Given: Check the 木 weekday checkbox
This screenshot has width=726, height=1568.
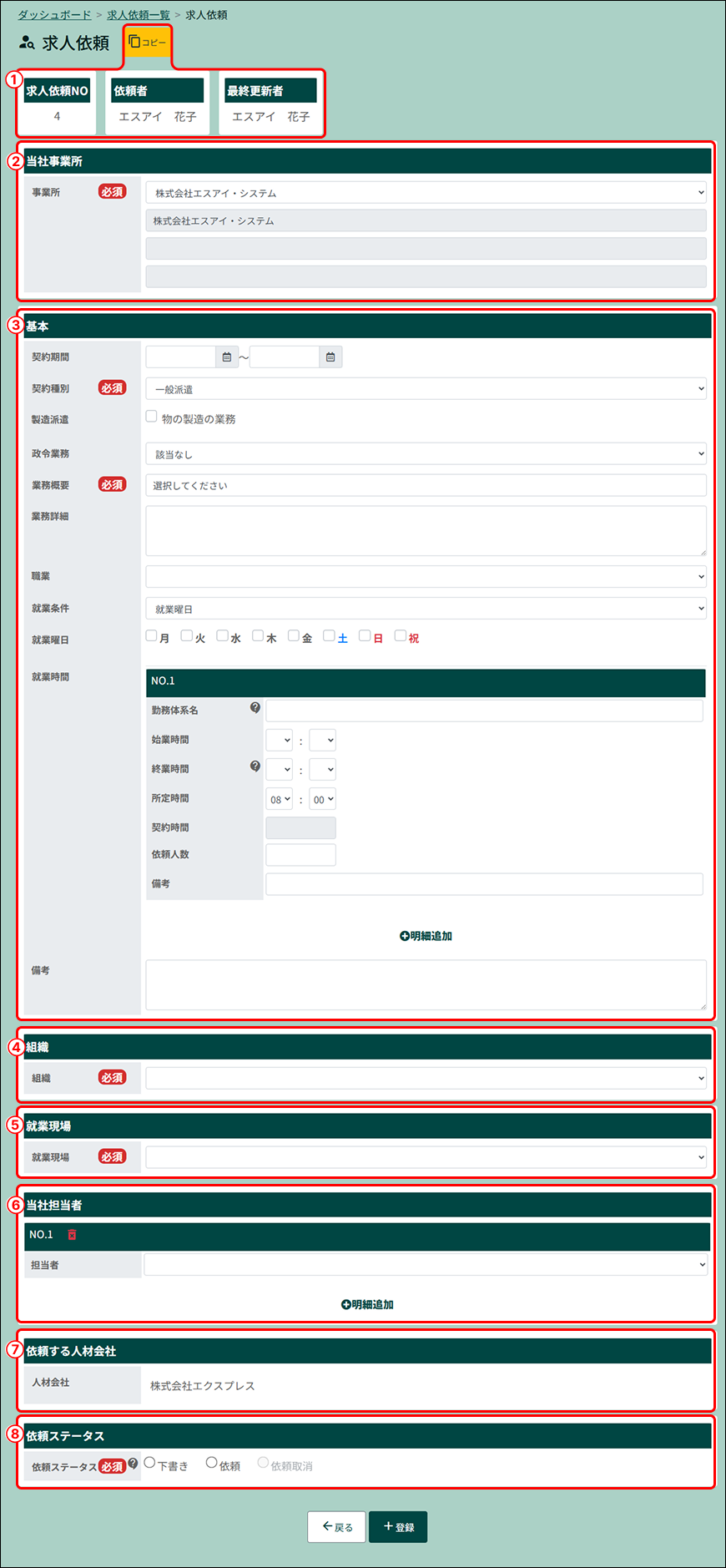Looking at the screenshot, I should pyautogui.click(x=258, y=635).
